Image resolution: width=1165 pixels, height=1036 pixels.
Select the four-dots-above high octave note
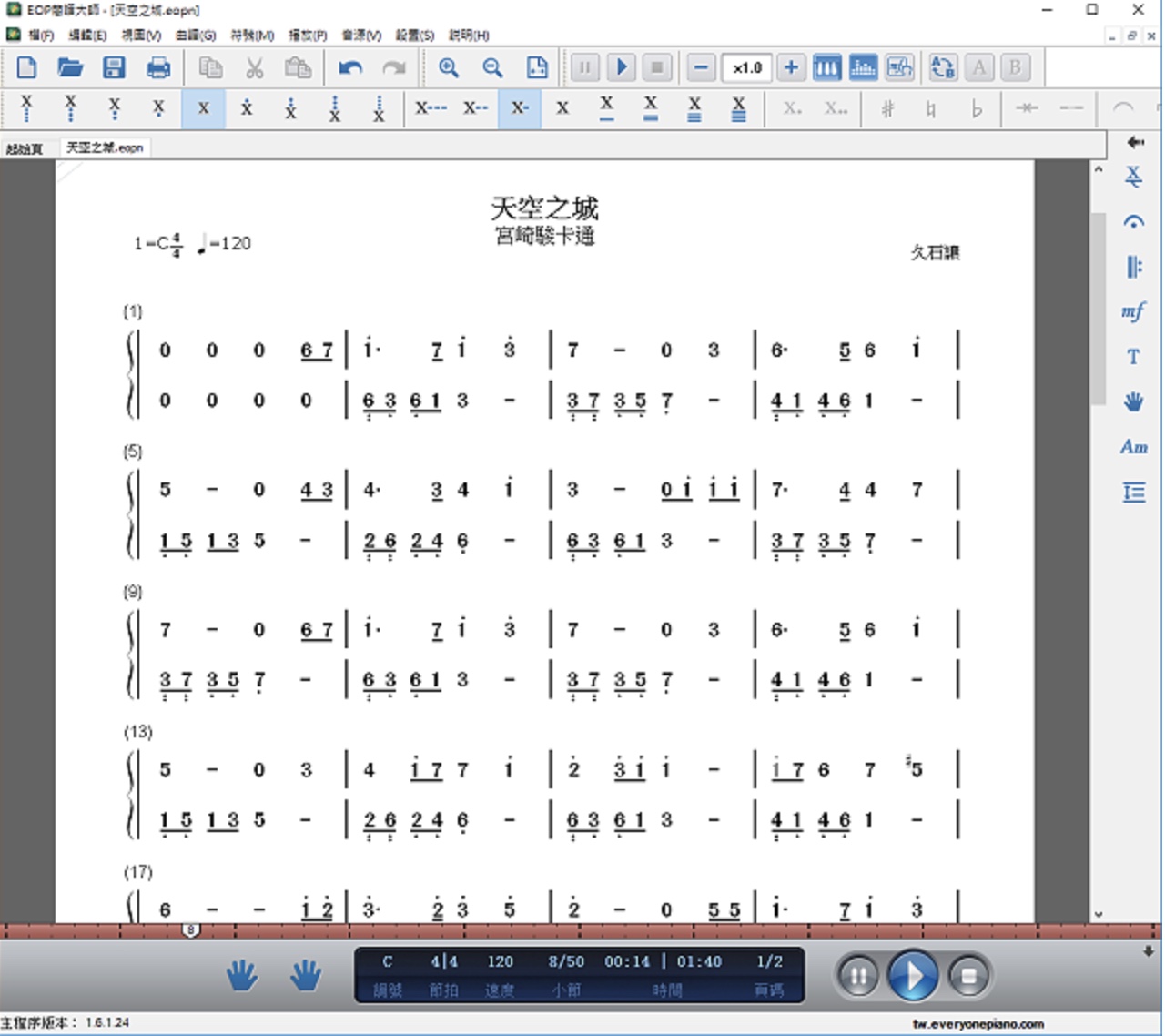coord(379,108)
